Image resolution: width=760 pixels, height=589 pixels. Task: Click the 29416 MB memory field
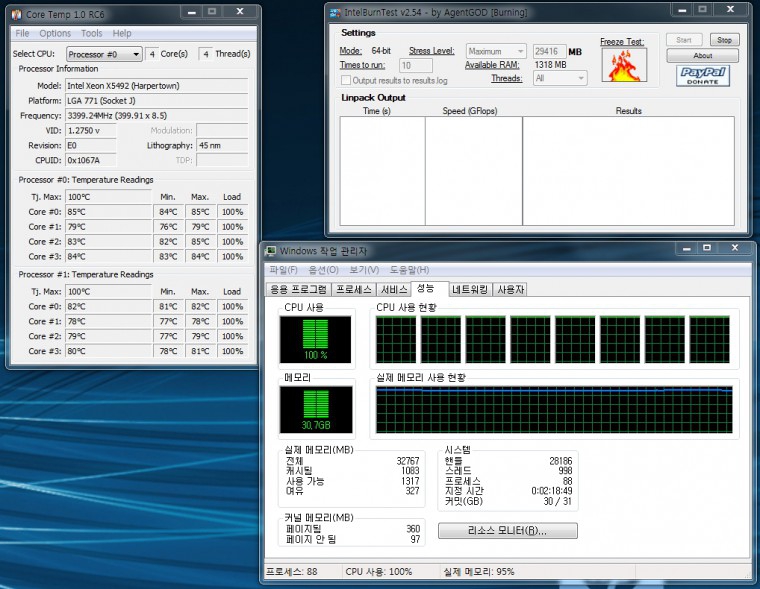[x=549, y=51]
